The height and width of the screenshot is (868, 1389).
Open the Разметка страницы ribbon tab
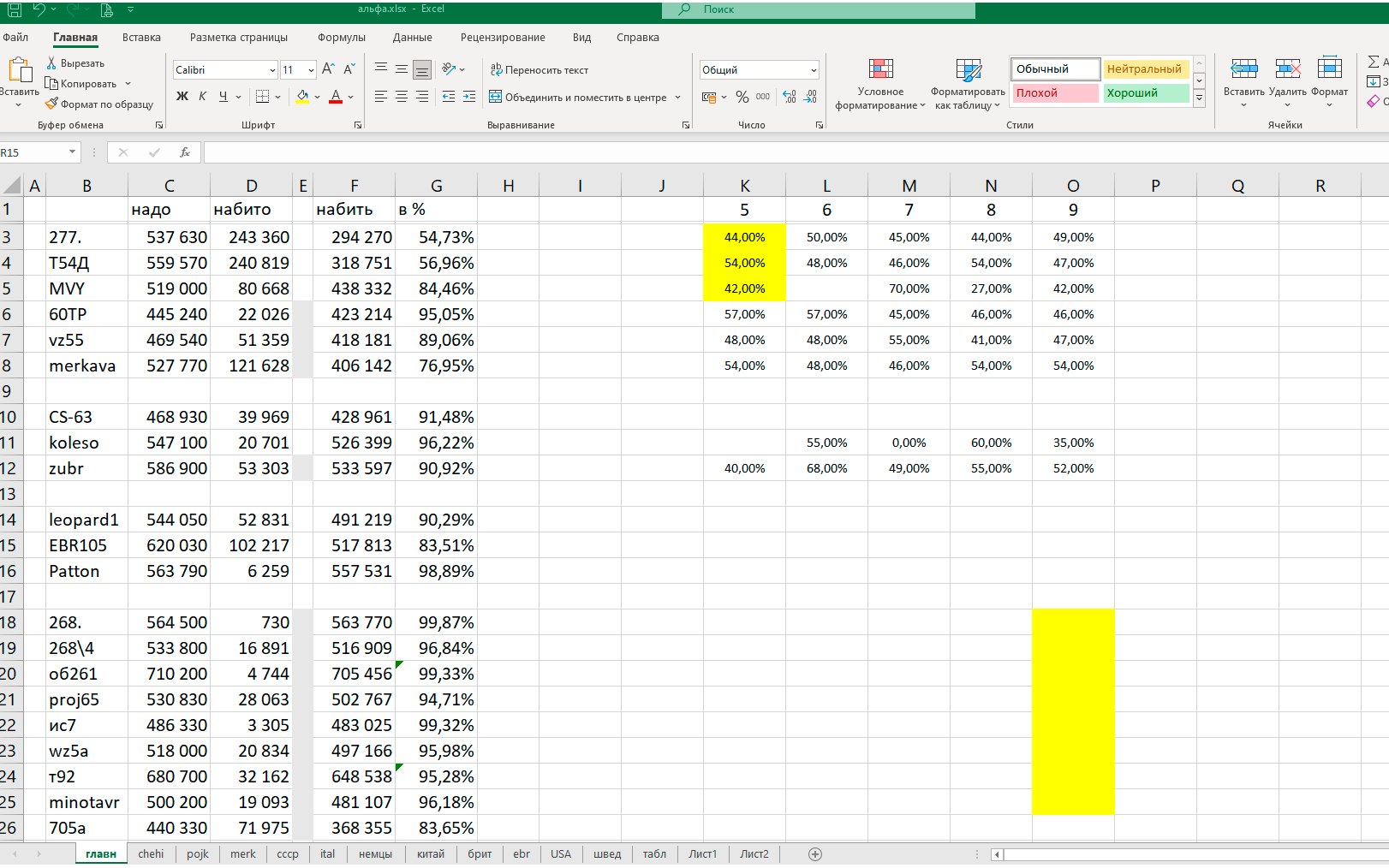(x=239, y=38)
